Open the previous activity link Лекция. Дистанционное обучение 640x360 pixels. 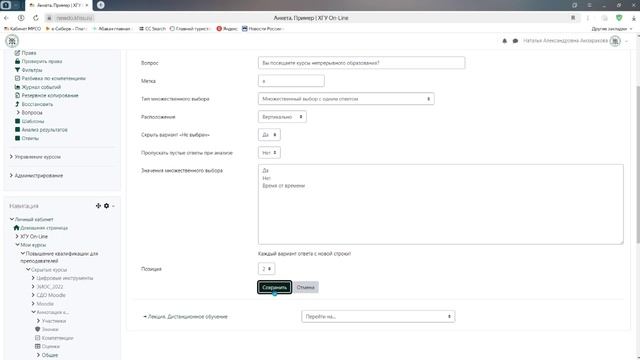click(185, 317)
